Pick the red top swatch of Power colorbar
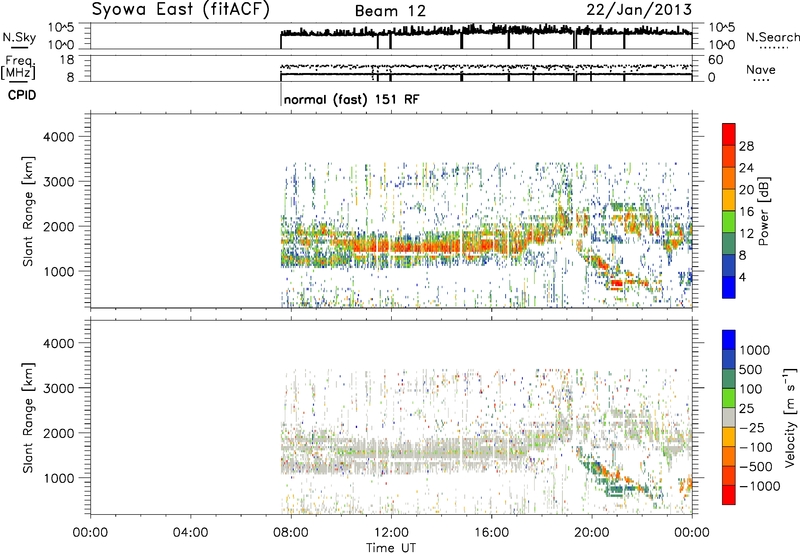This screenshot has height=554, width=800. coord(729,134)
